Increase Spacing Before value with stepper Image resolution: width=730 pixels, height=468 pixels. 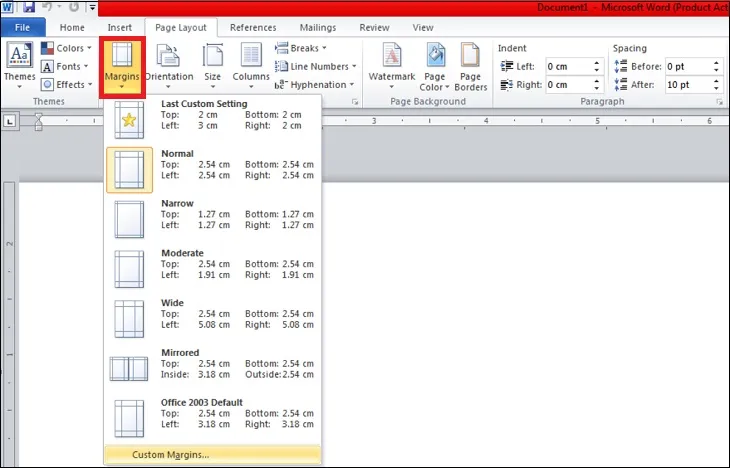[x=713, y=62]
